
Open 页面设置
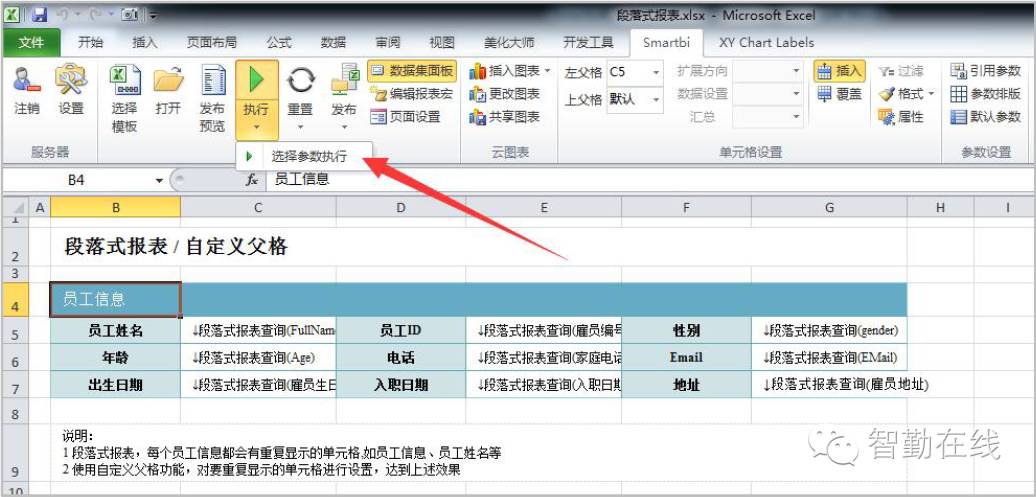coord(405,117)
